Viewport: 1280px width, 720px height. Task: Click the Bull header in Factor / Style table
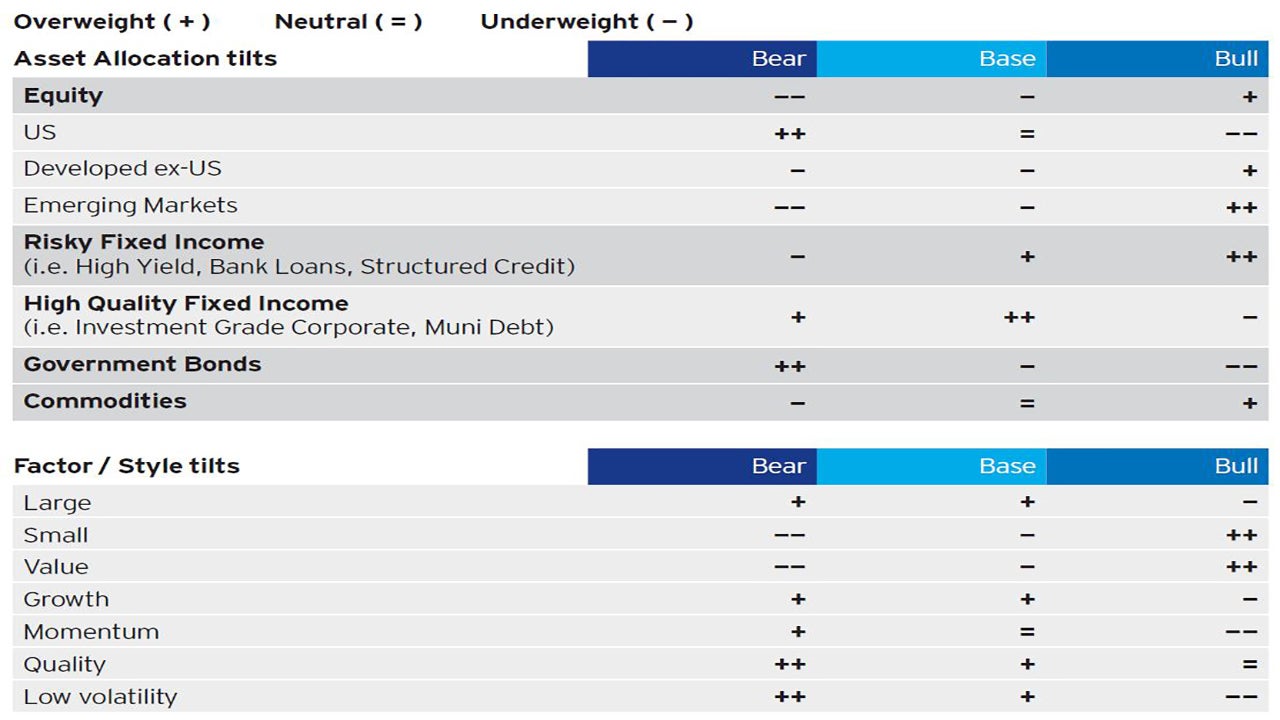[1157, 466]
